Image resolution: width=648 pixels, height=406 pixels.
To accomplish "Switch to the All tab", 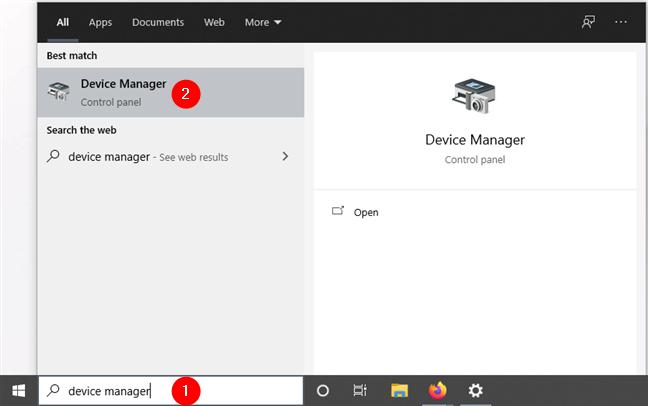I will coord(63,22).
